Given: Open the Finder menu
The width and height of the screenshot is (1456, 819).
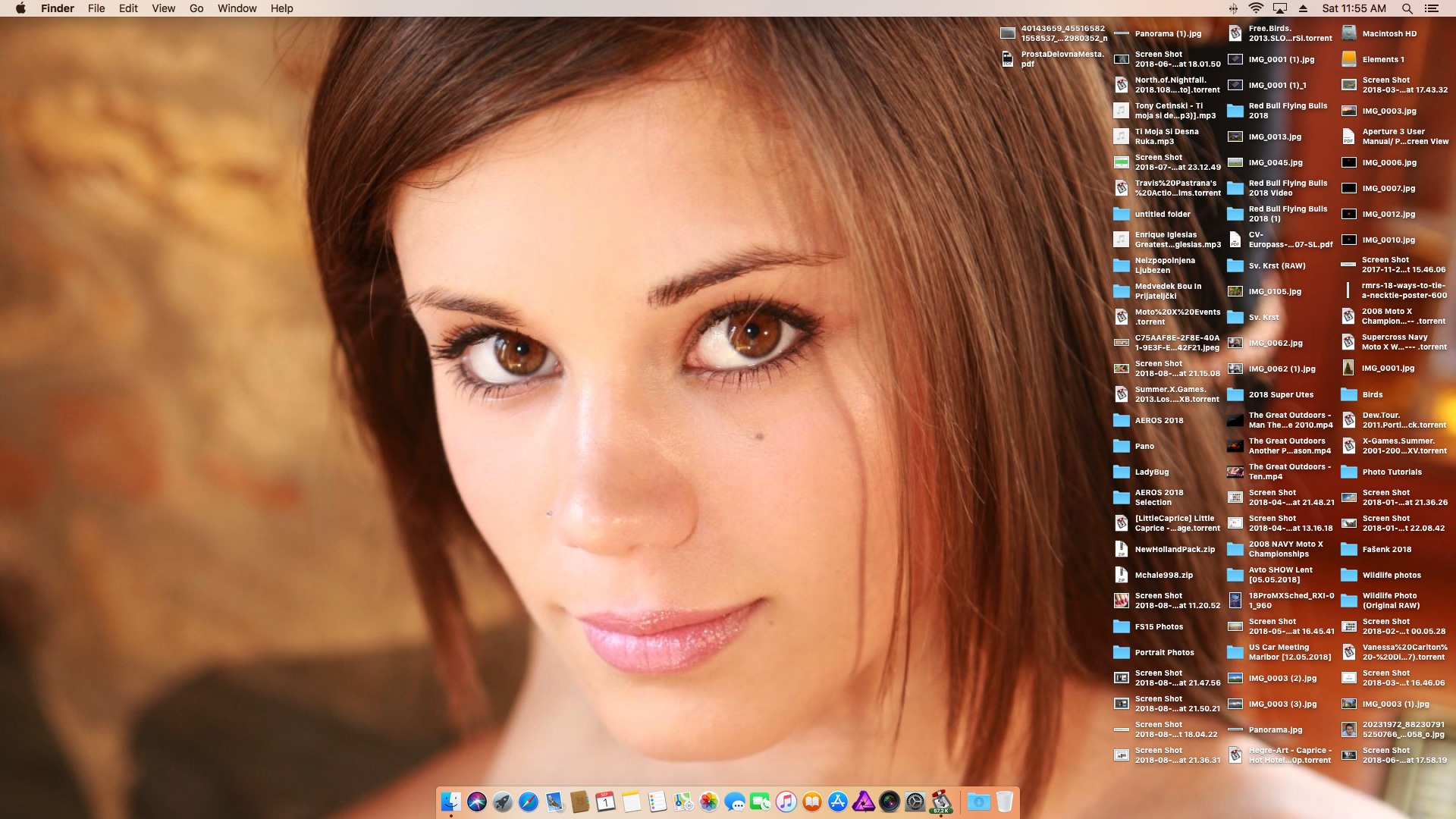Looking at the screenshot, I should 58,8.
